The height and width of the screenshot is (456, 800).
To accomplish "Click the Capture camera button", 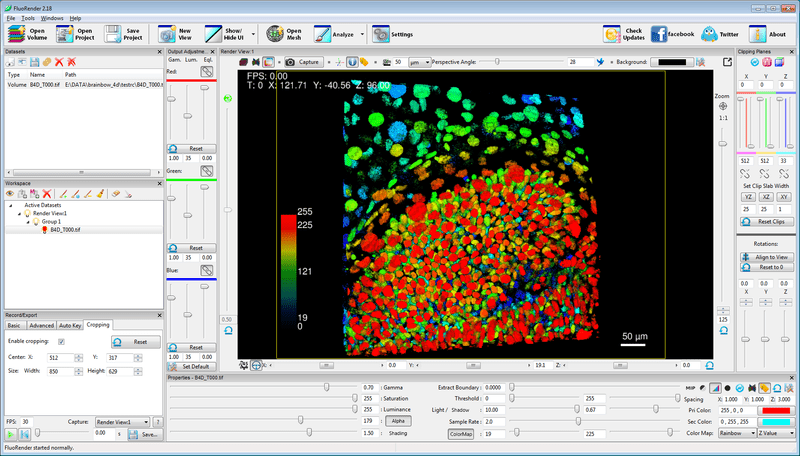I will coord(303,62).
